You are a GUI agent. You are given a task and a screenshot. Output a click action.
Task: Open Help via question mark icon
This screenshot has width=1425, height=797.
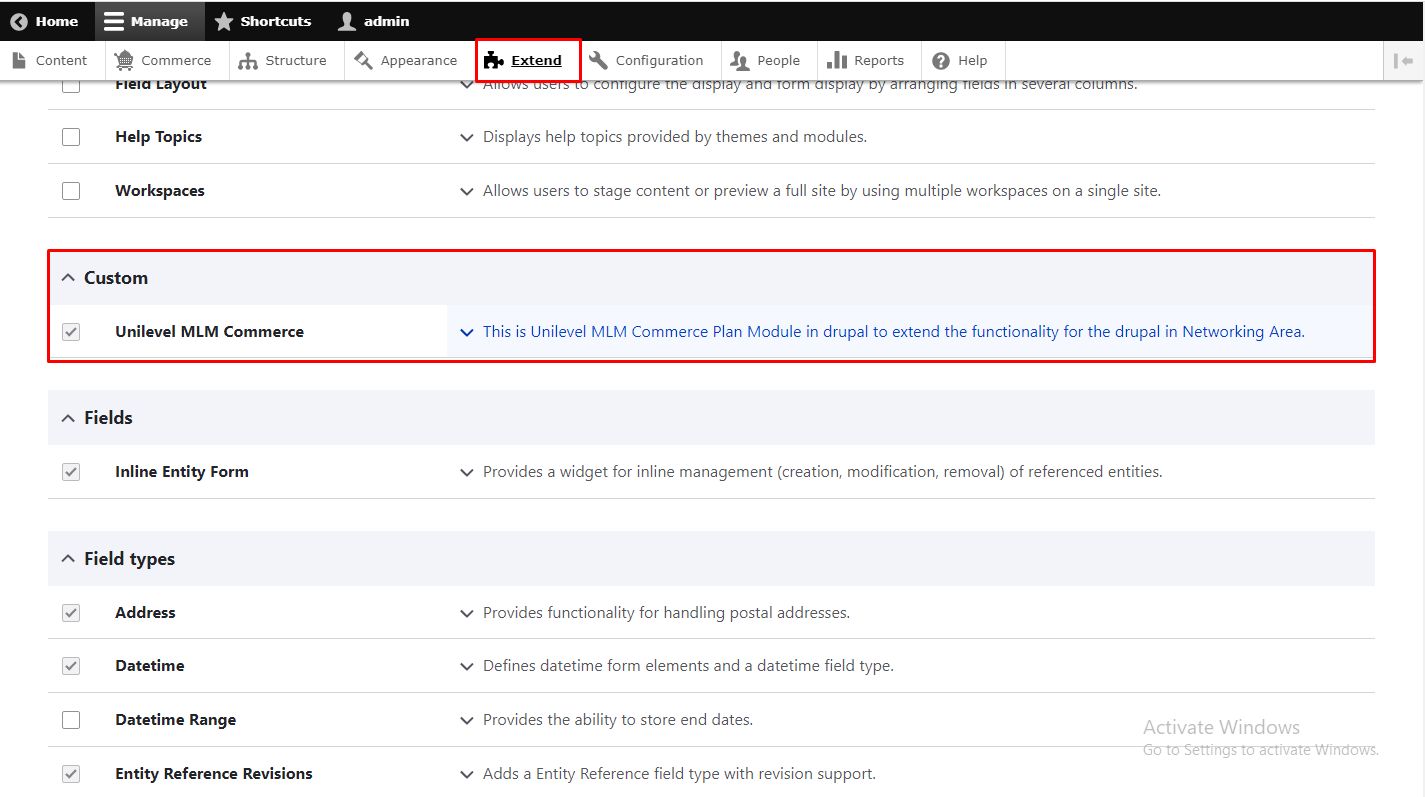point(941,61)
